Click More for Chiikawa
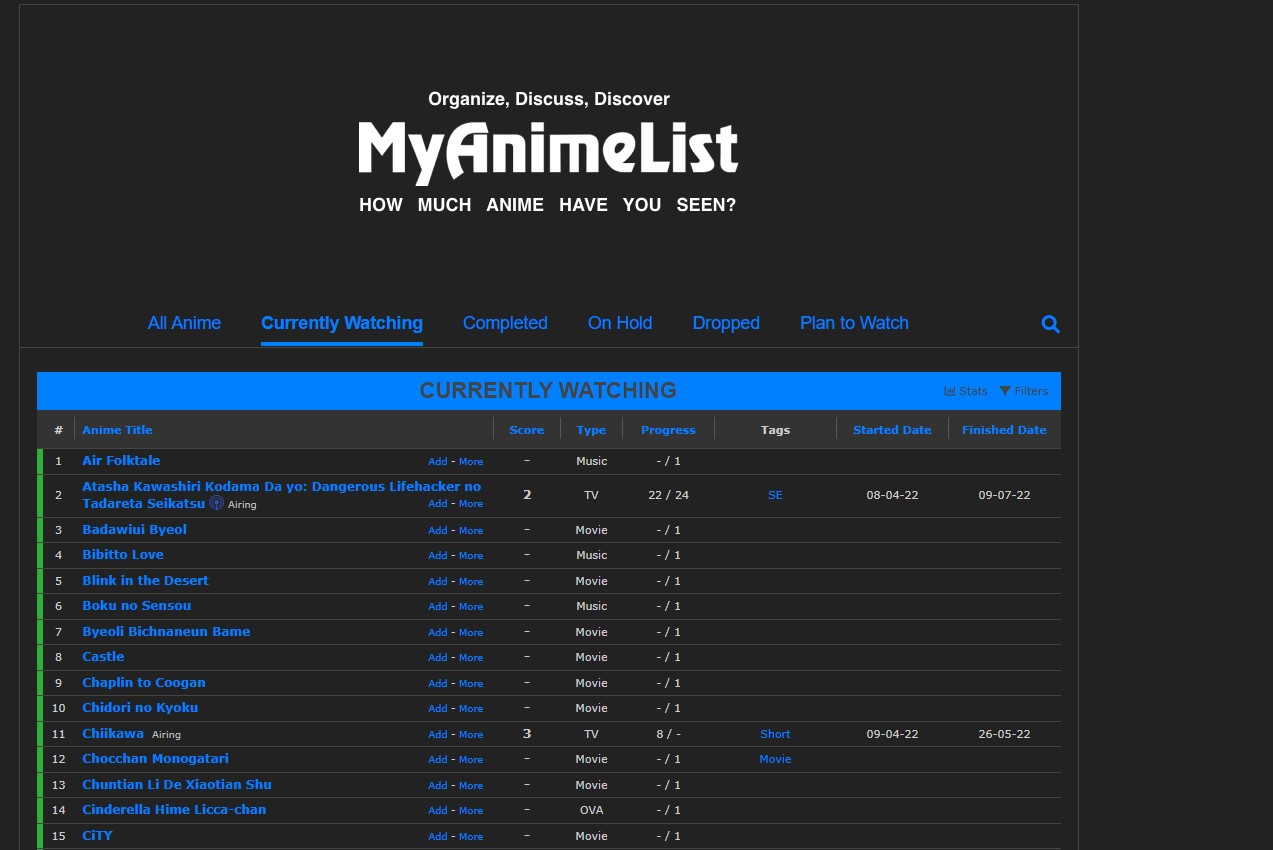Screen dimensions: 1273x850 (x=470, y=734)
